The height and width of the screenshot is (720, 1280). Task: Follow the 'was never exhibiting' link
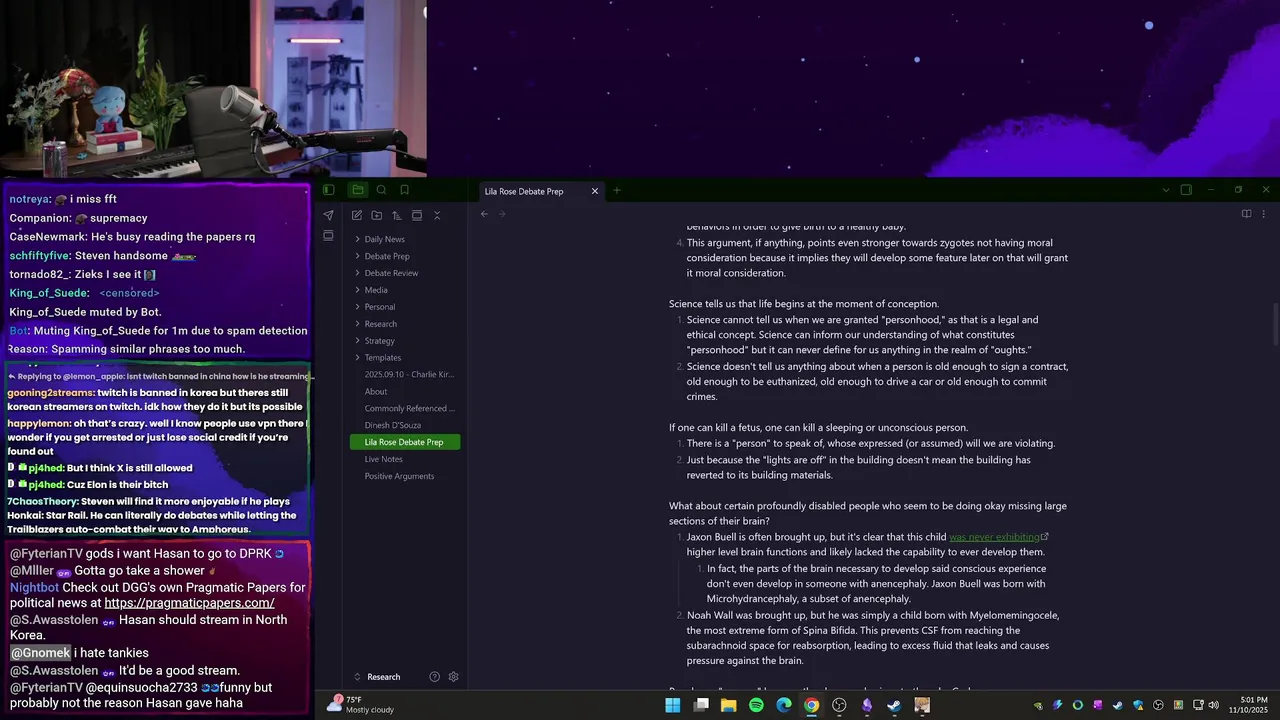point(994,537)
